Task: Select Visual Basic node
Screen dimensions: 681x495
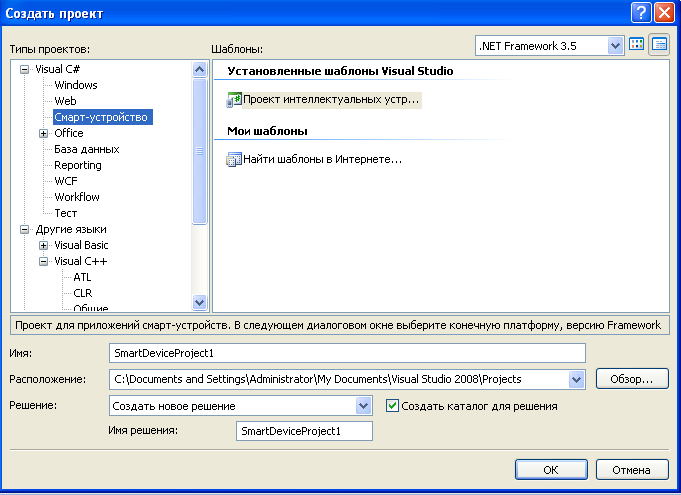Action: (81, 245)
